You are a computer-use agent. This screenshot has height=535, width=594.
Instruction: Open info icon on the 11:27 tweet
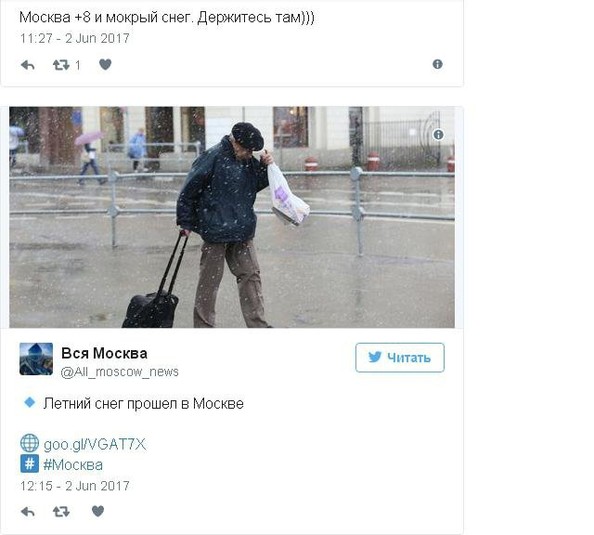point(438,64)
